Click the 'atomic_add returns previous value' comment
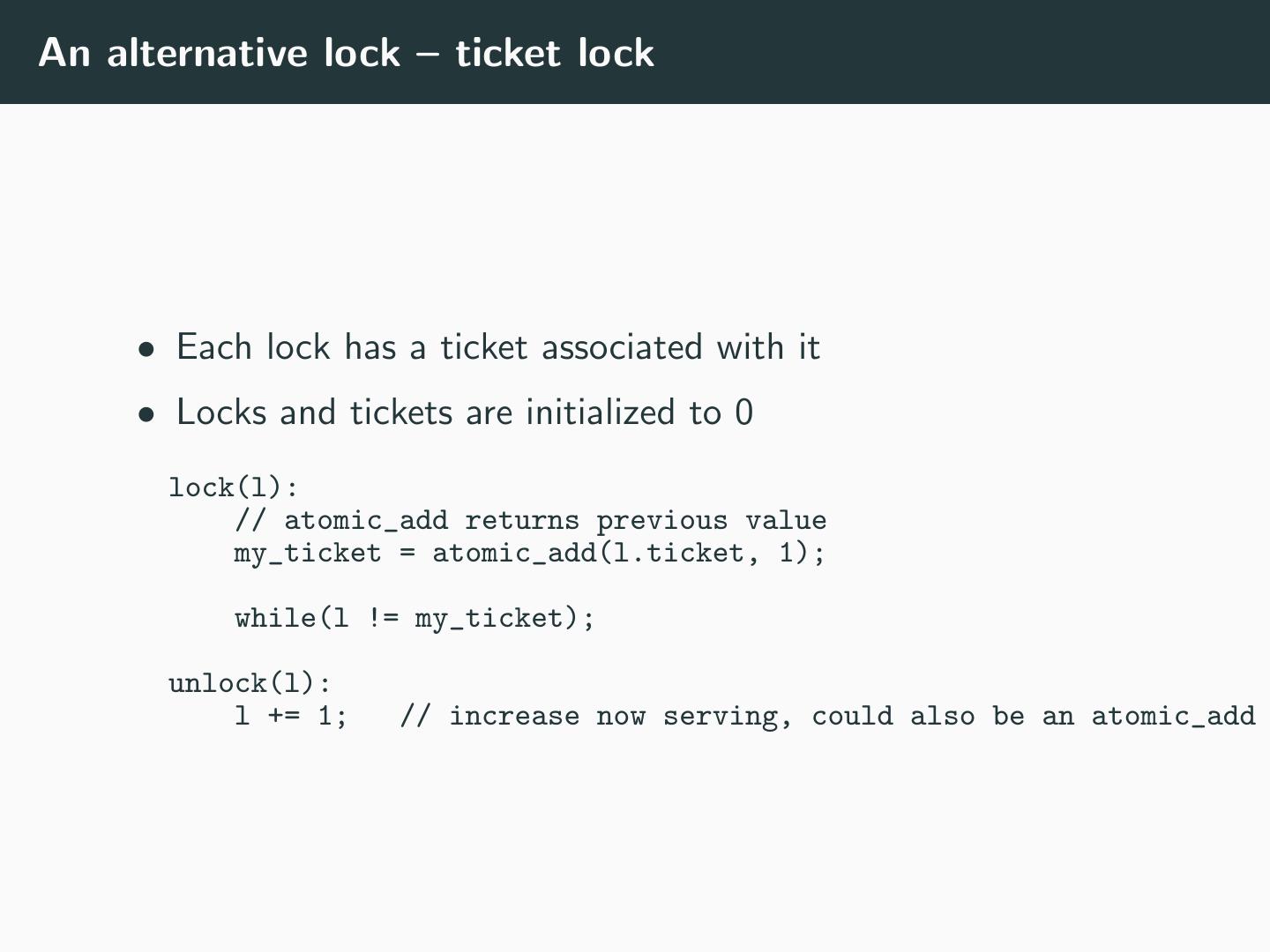Screen dimensions: 1270x952 coord(555,520)
